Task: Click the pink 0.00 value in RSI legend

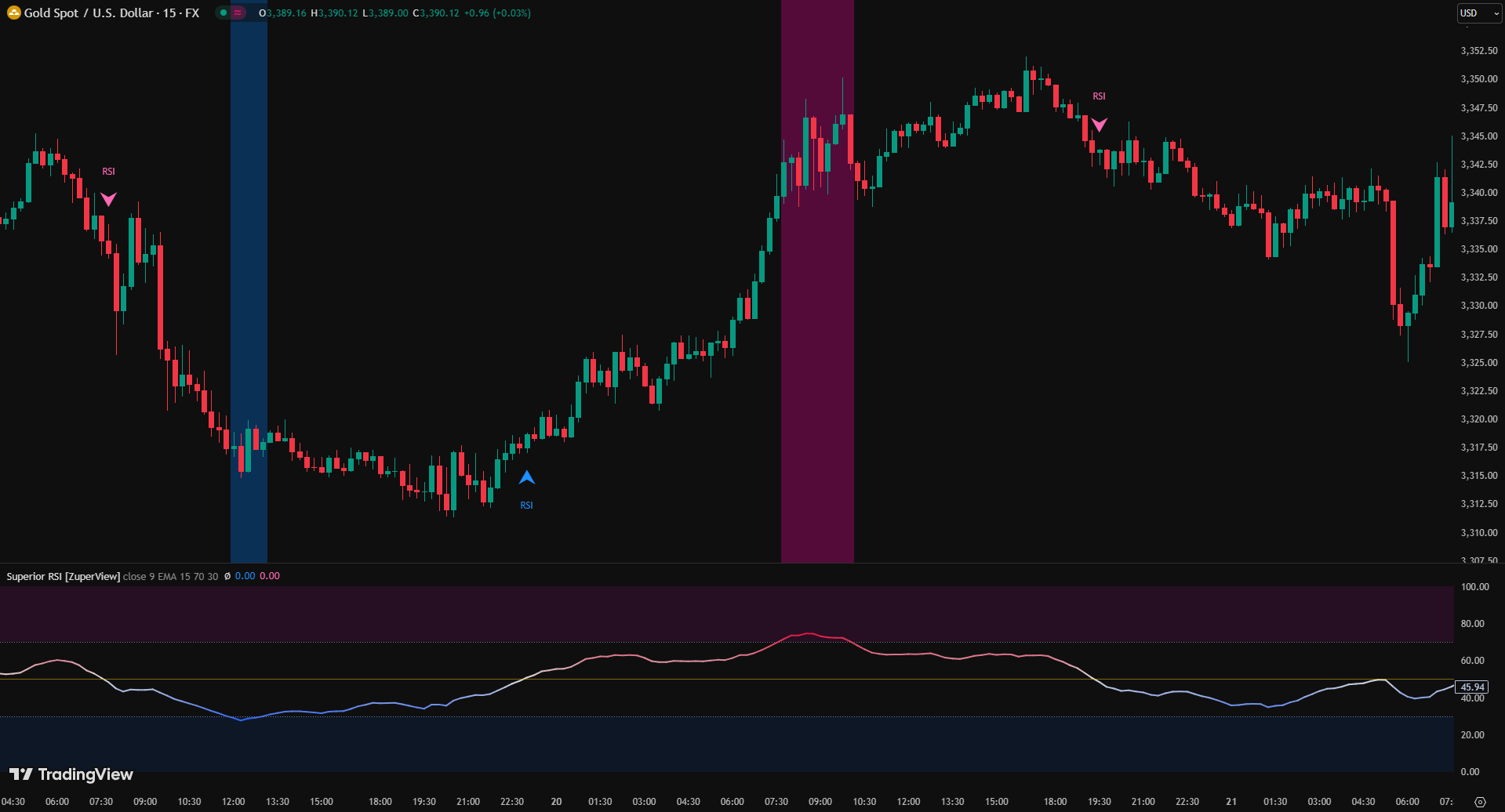Action: (x=270, y=576)
